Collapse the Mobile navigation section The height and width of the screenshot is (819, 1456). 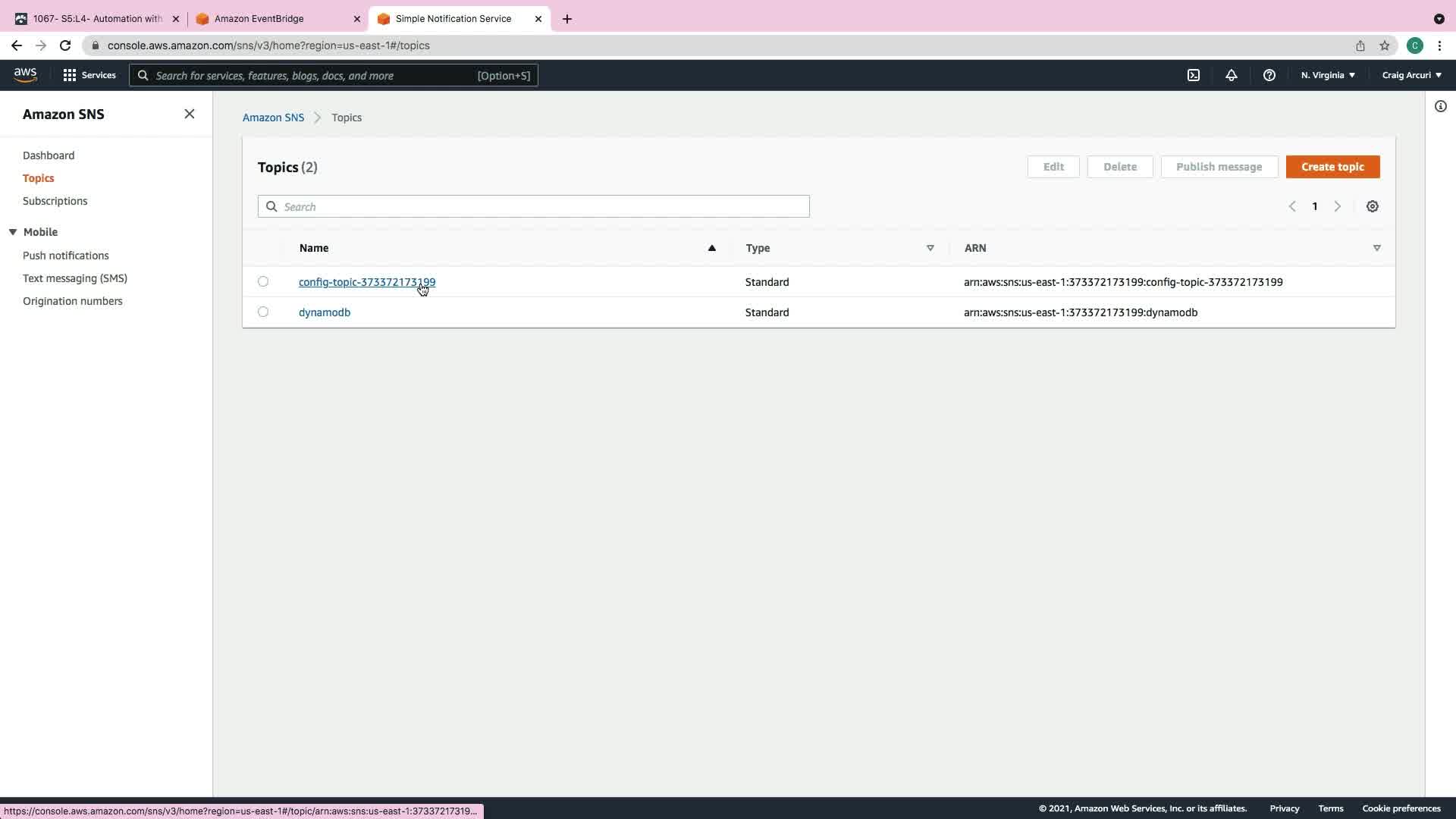pyautogui.click(x=13, y=232)
